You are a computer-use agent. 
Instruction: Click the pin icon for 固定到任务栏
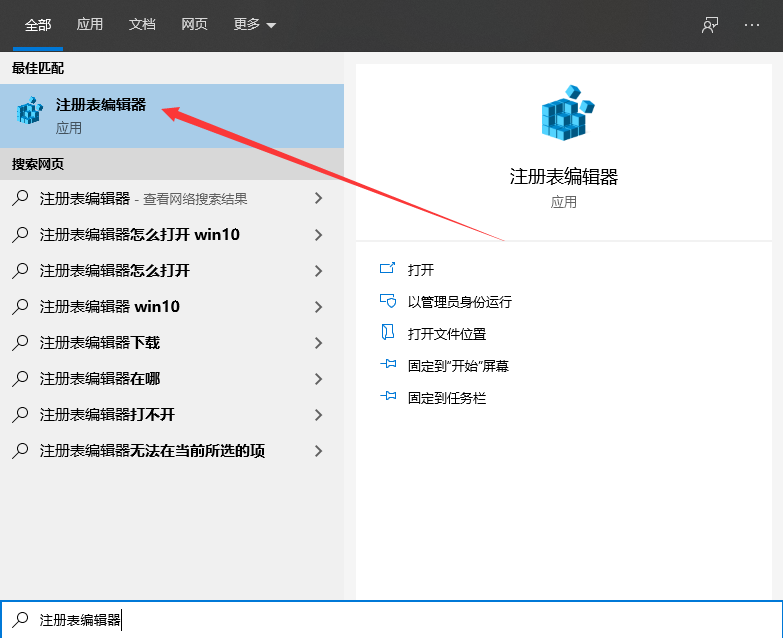[x=388, y=398]
